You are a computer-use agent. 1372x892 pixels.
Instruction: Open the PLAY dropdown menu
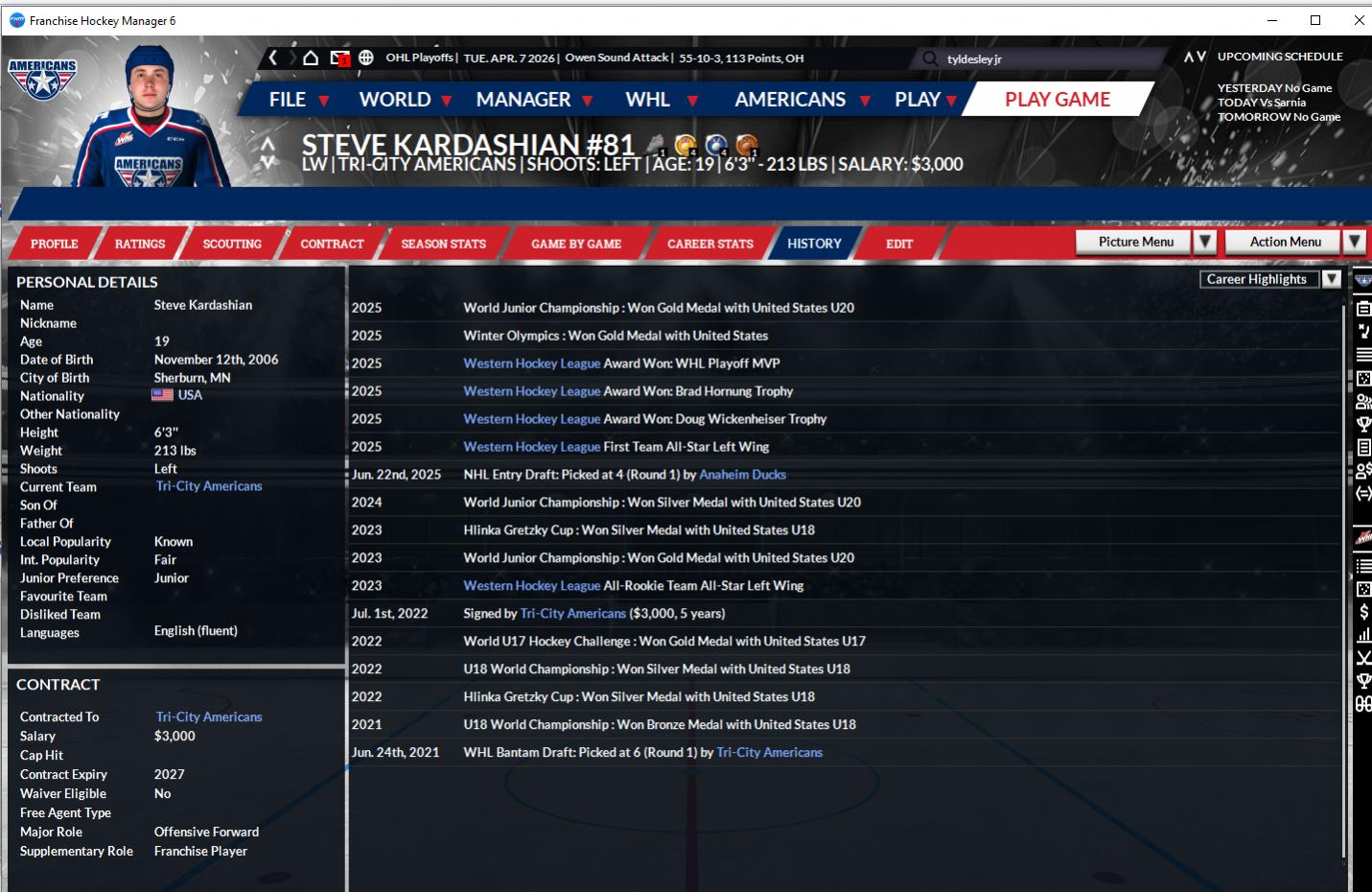[926, 100]
